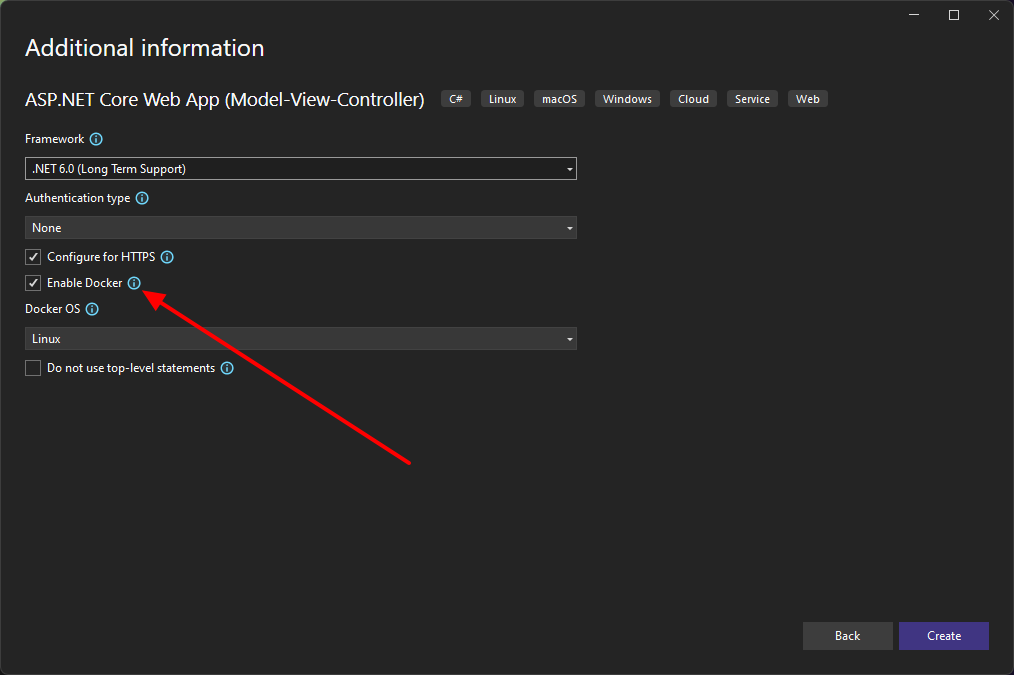
Task: Click the Additional information heading
Action: (145, 48)
